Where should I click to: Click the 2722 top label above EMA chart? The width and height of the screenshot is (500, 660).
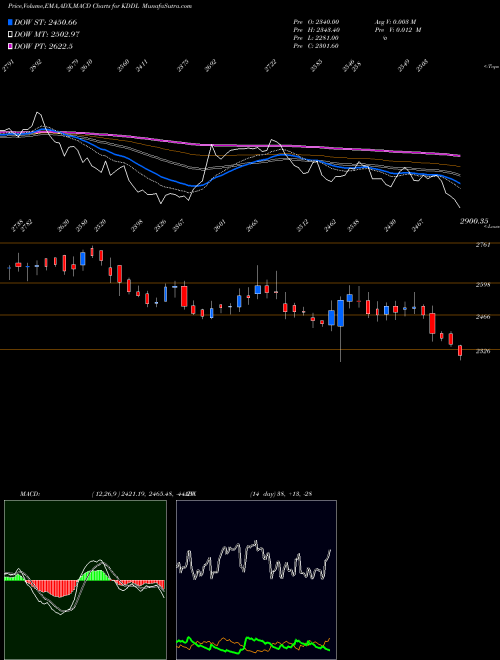pos(271,66)
